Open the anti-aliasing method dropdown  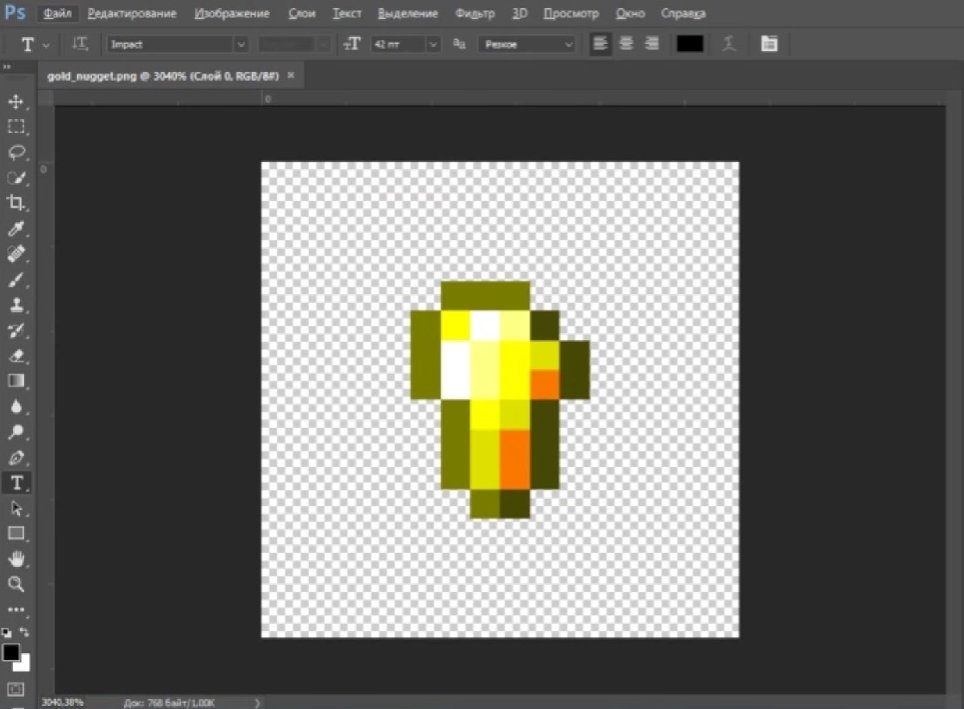568,44
